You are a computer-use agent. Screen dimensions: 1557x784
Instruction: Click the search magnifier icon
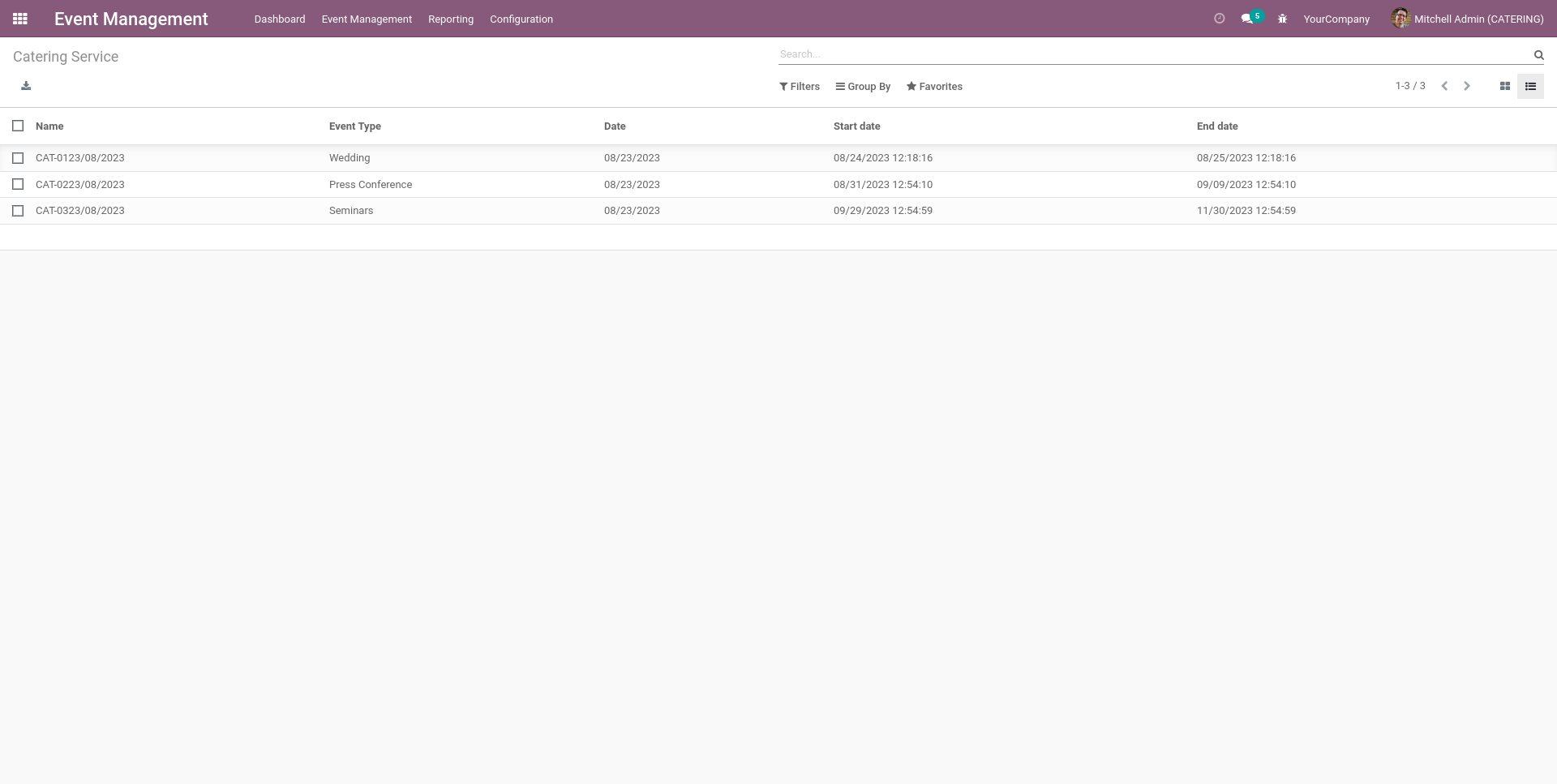pos(1538,54)
